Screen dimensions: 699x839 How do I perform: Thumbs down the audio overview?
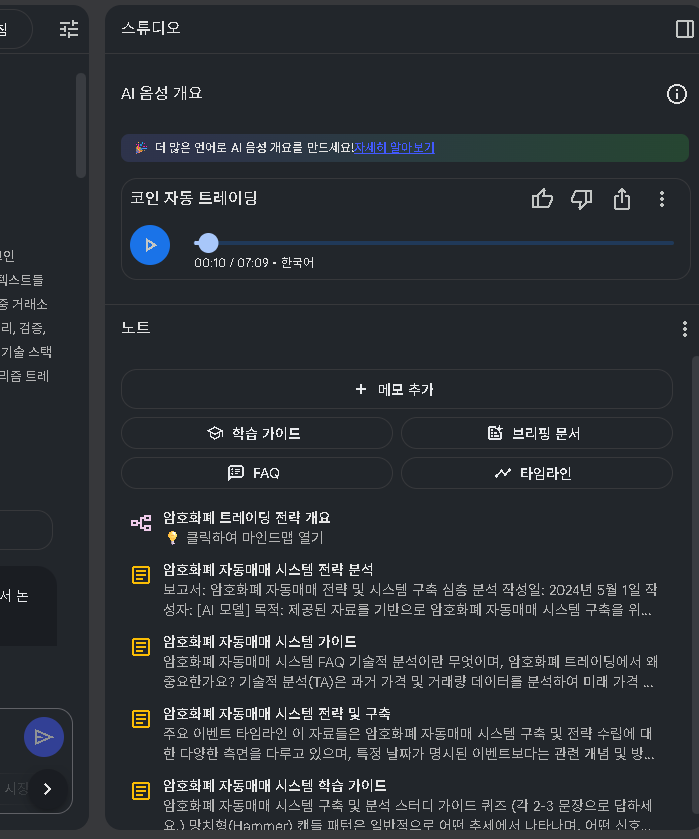[x=581, y=199]
